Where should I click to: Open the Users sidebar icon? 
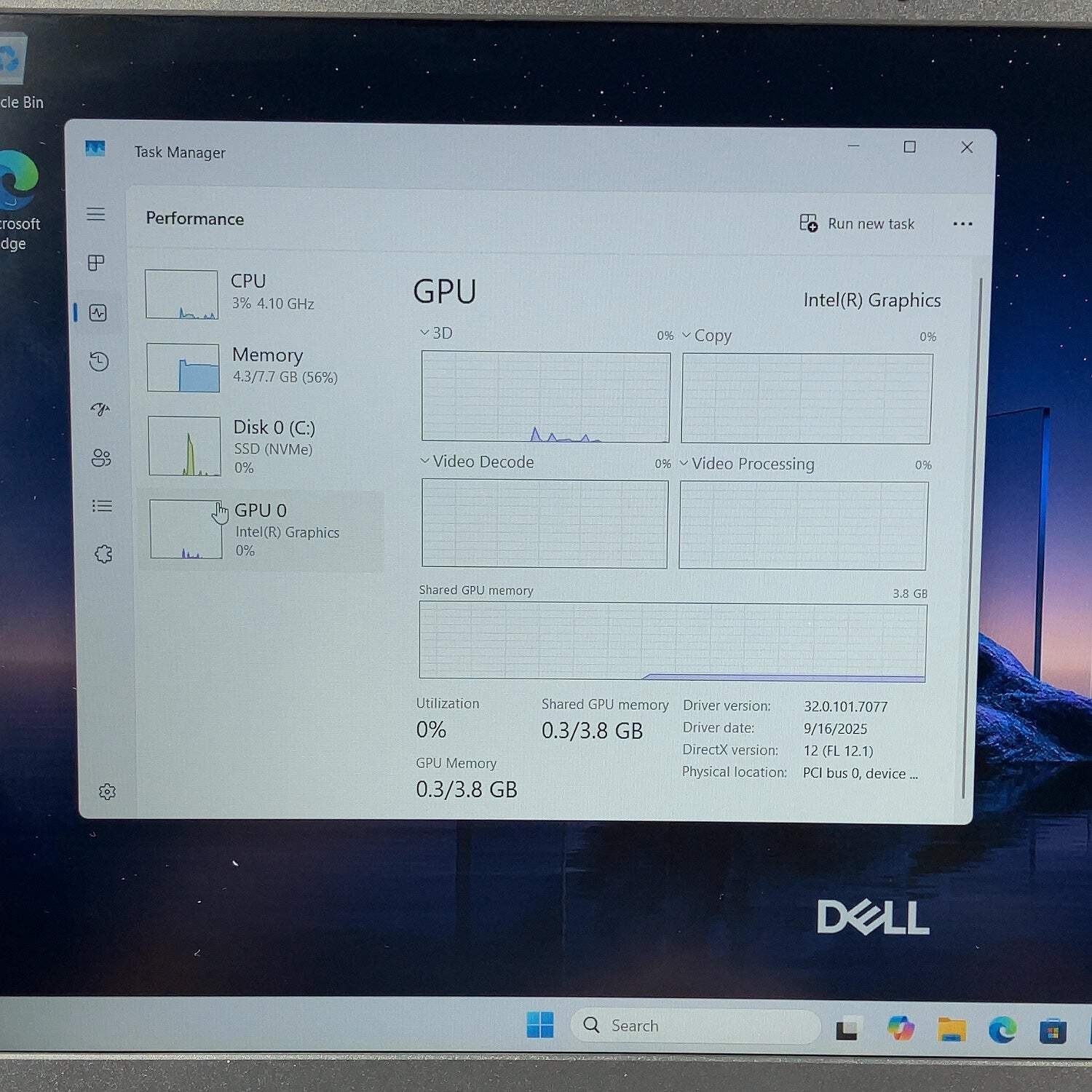coord(101,458)
